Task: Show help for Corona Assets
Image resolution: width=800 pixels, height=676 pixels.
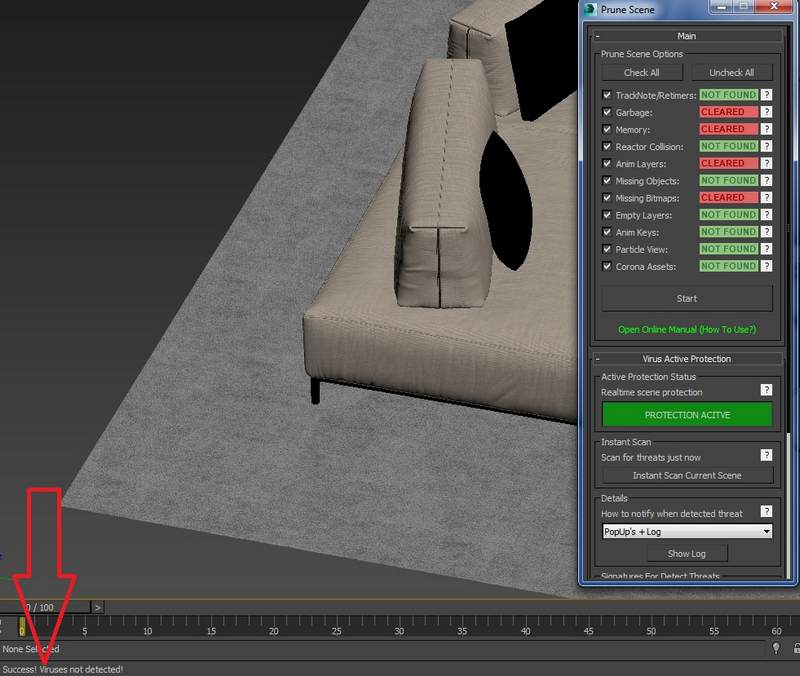Action: coord(767,266)
